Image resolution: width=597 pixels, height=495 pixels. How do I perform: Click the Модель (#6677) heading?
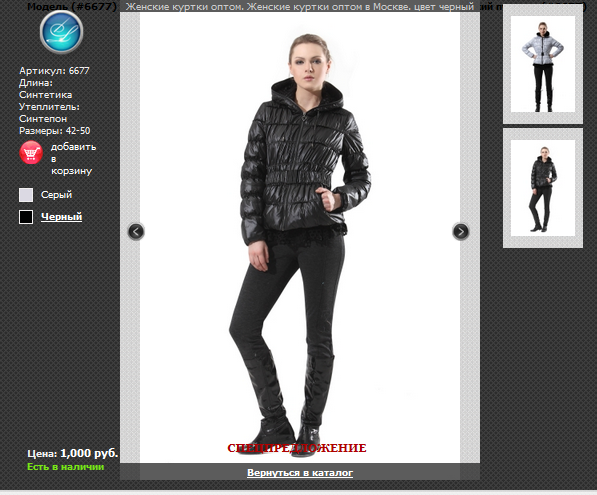click(x=72, y=6)
